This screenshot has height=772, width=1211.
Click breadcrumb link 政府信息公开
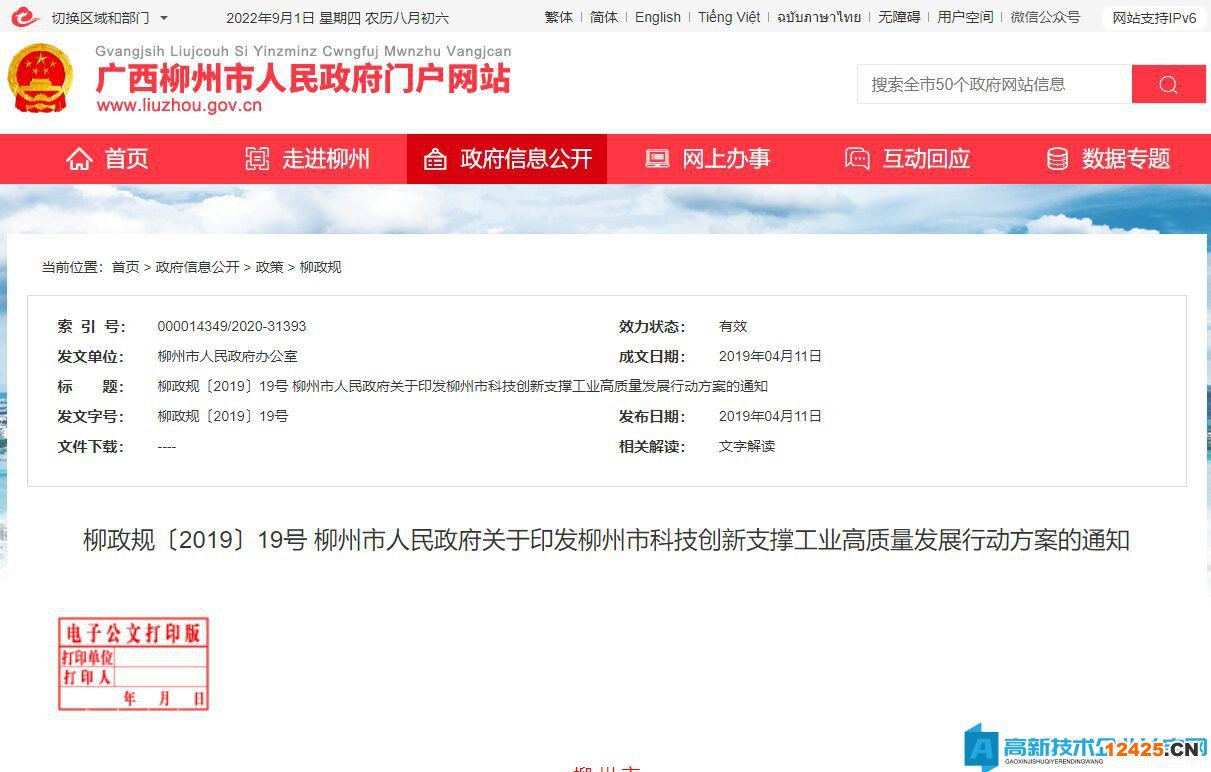click(x=197, y=267)
